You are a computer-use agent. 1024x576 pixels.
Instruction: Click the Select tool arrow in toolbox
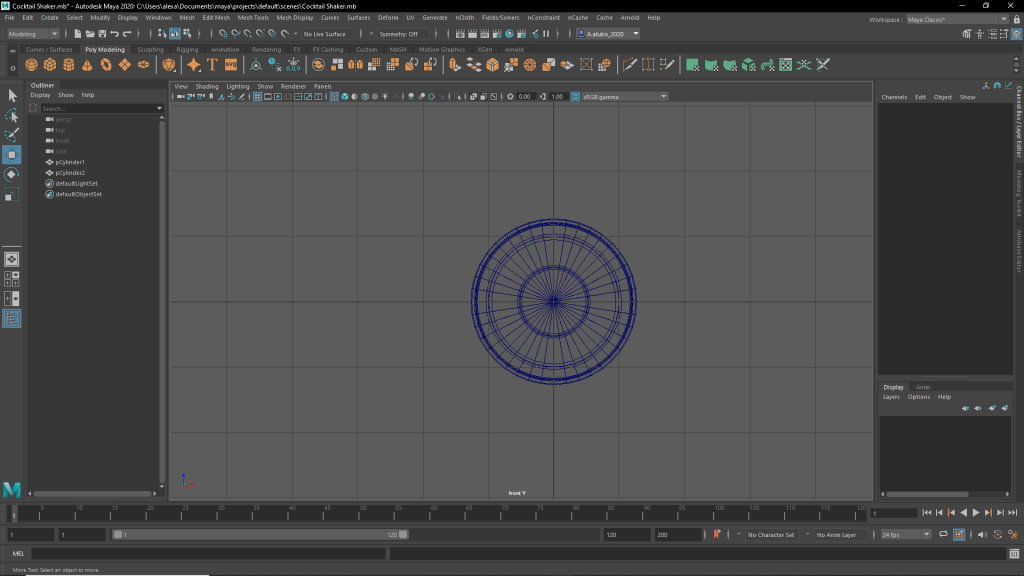pyautogui.click(x=12, y=96)
